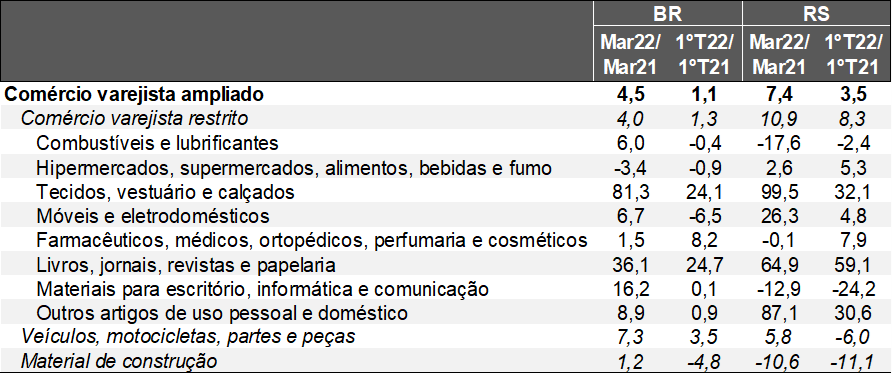Click the Material de construção row label
The image size is (892, 374).
pos(119,361)
